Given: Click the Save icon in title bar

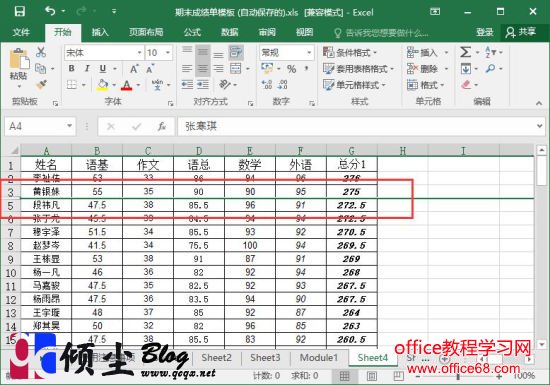Looking at the screenshot, I should coord(20,12).
